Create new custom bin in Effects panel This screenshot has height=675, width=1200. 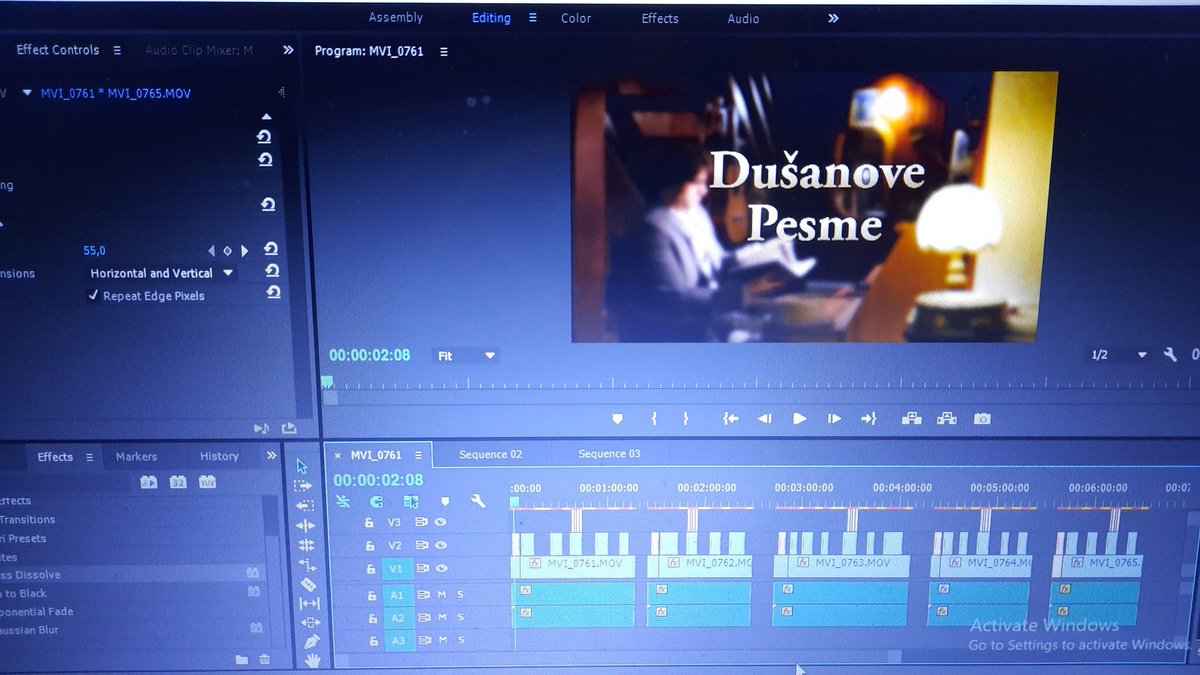[241, 659]
